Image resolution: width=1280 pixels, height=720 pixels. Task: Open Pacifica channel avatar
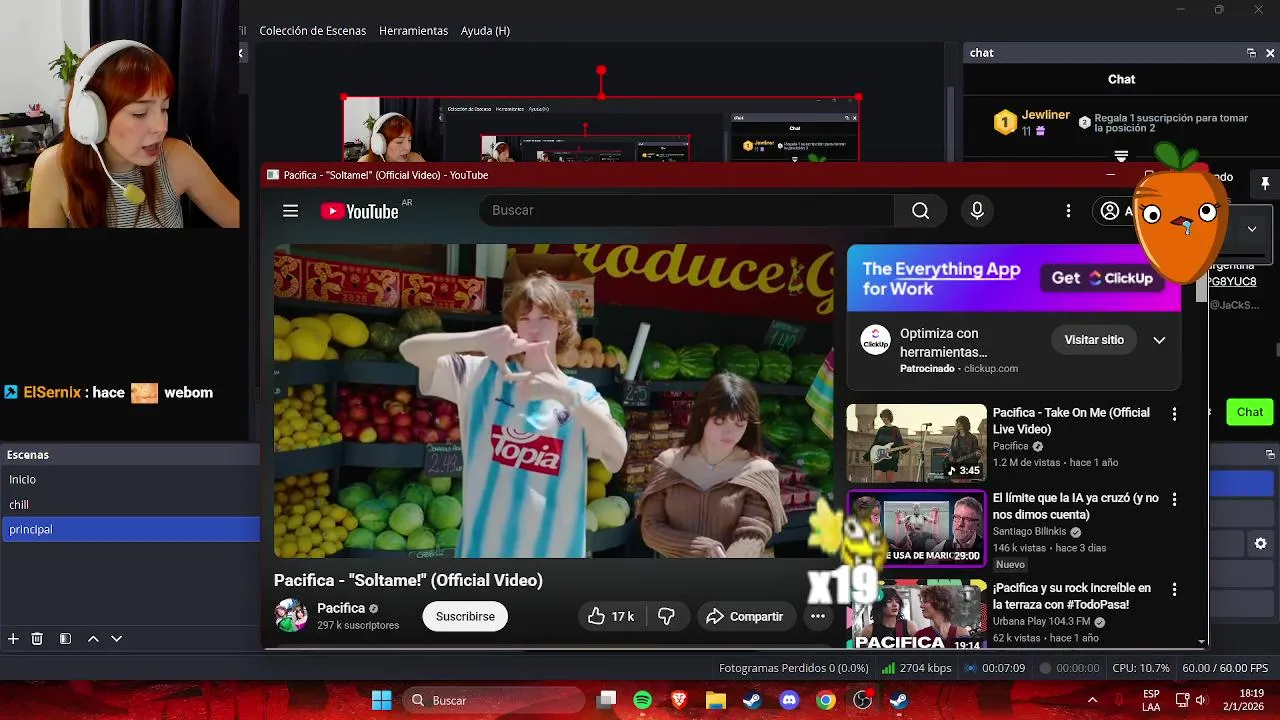click(x=291, y=616)
